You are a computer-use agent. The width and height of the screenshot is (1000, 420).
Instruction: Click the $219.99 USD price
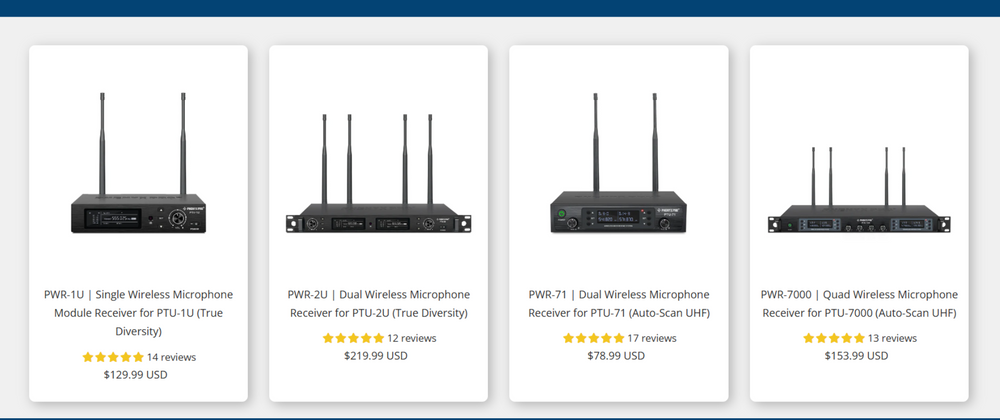pos(376,356)
